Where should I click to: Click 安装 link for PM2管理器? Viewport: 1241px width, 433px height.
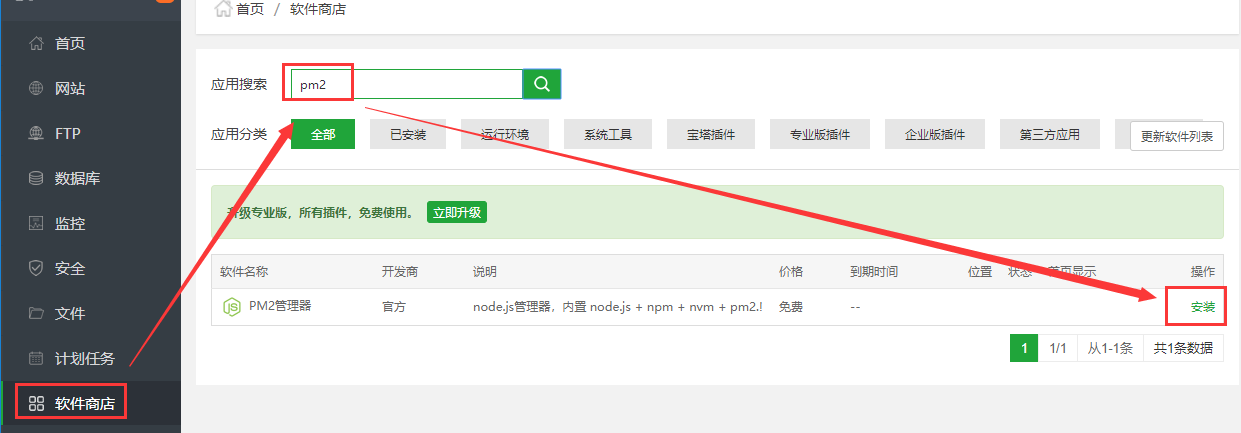[x=1202, y=307]
